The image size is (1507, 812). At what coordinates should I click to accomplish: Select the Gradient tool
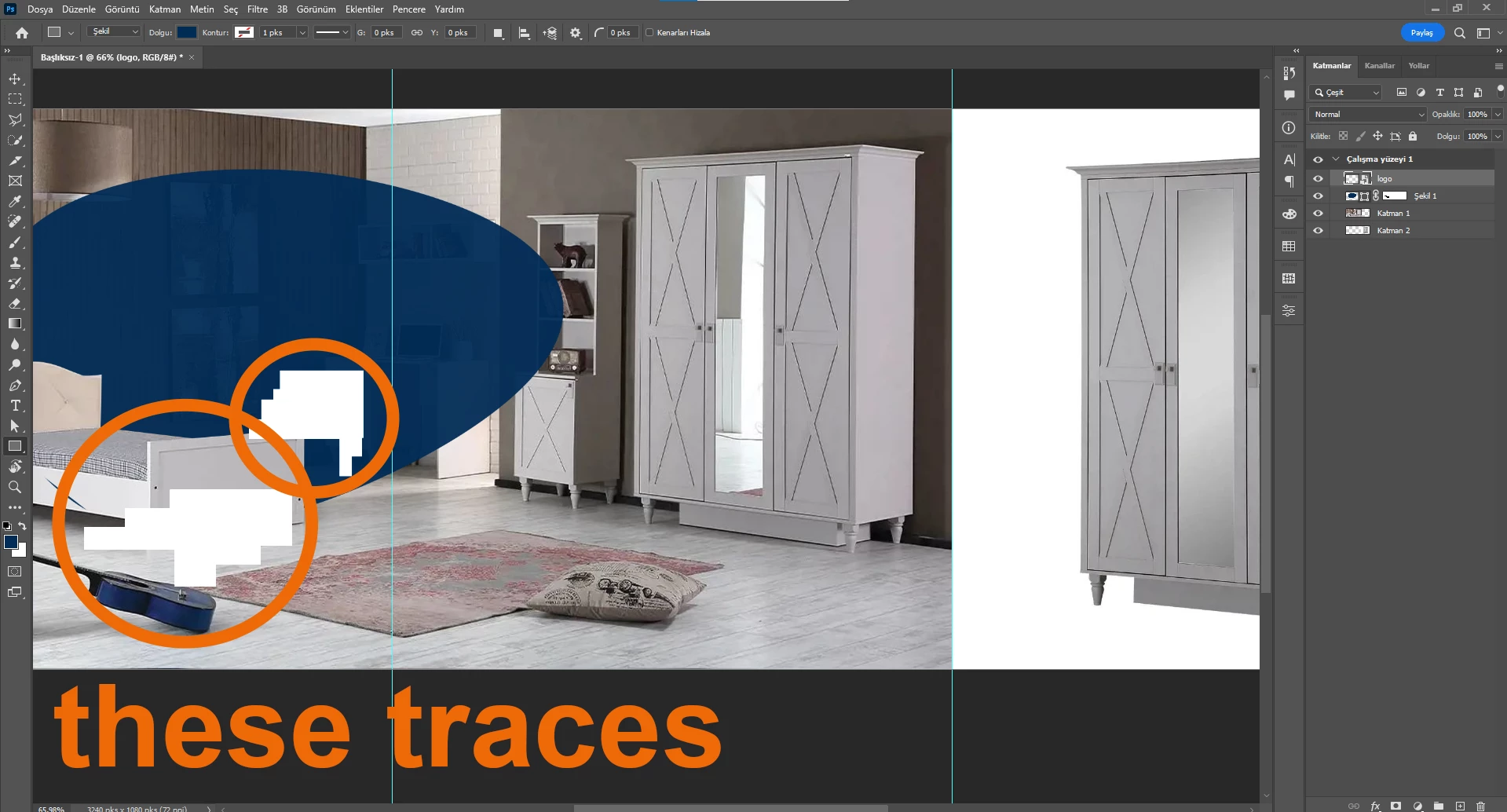coord(15,324)
